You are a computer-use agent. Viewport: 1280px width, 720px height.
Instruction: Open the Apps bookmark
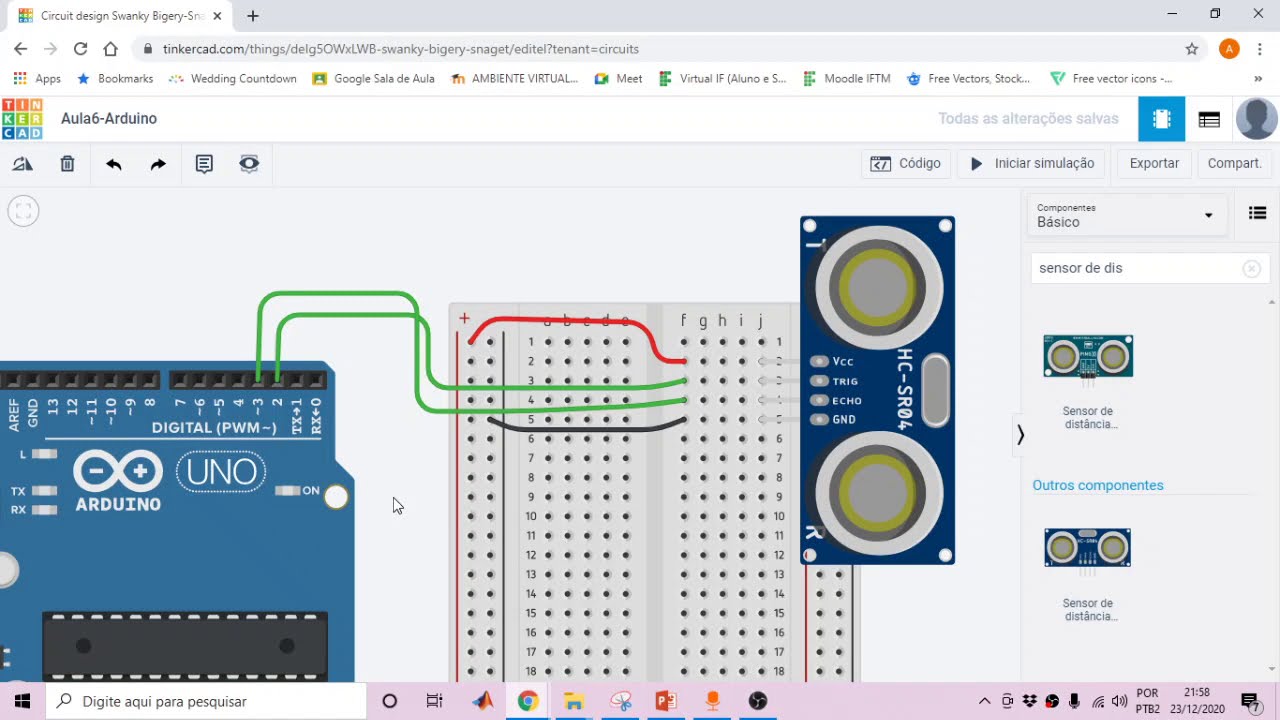(x=37, y=78)
